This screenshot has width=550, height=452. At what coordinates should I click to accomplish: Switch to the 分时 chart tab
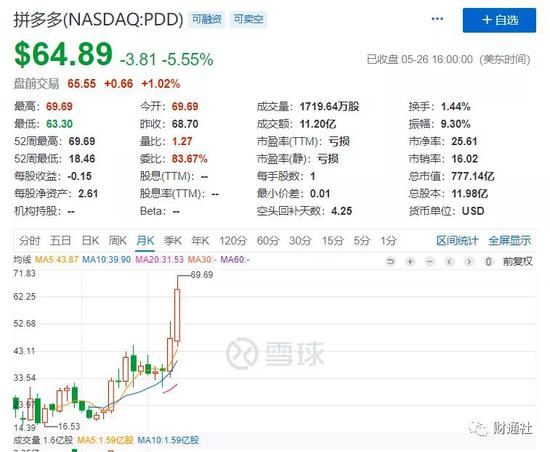click(x=29, y=241)
